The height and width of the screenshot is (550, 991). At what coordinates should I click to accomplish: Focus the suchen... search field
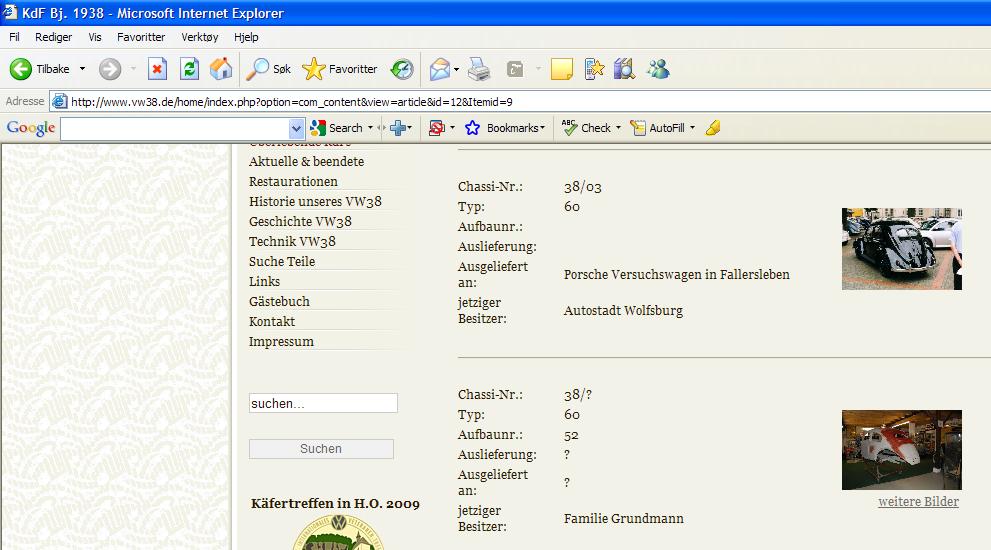pos(323,403)
